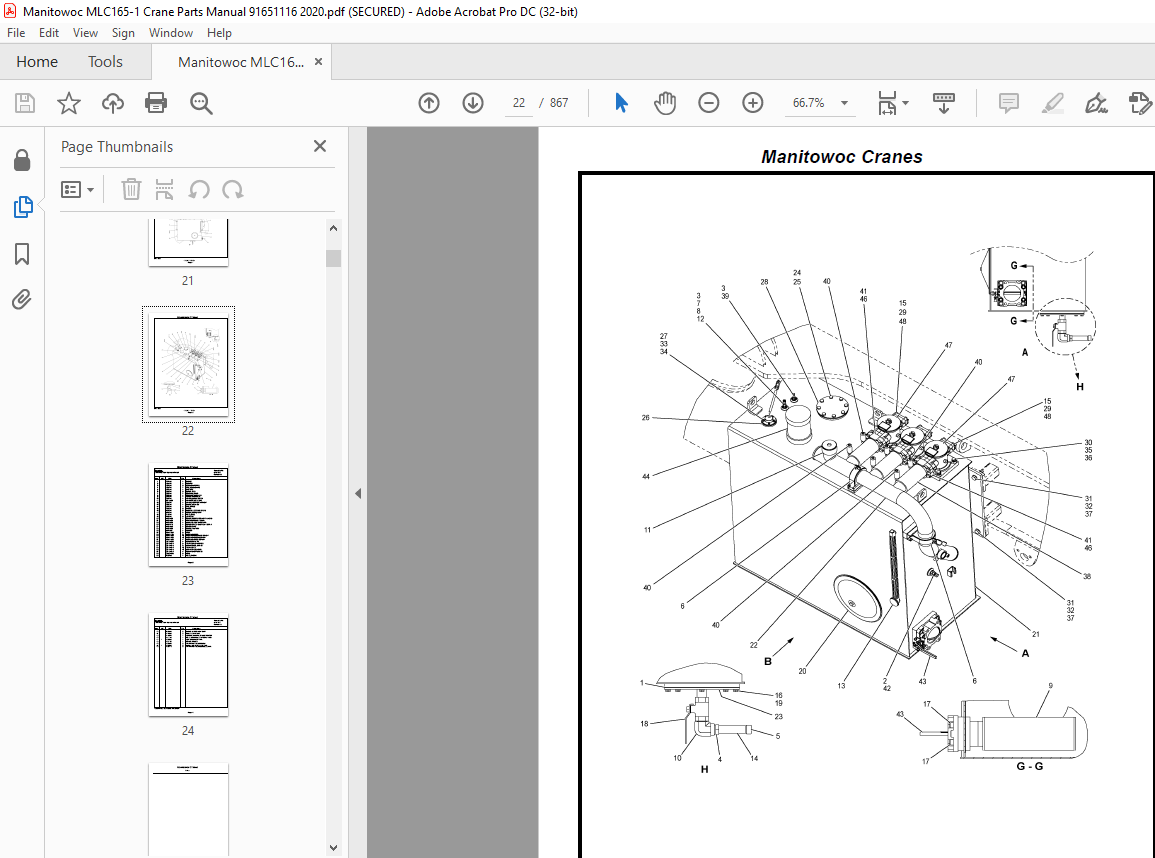Click the upload to cloud icon
Viewport: 1155px width, 858px height.
point(113,103)
